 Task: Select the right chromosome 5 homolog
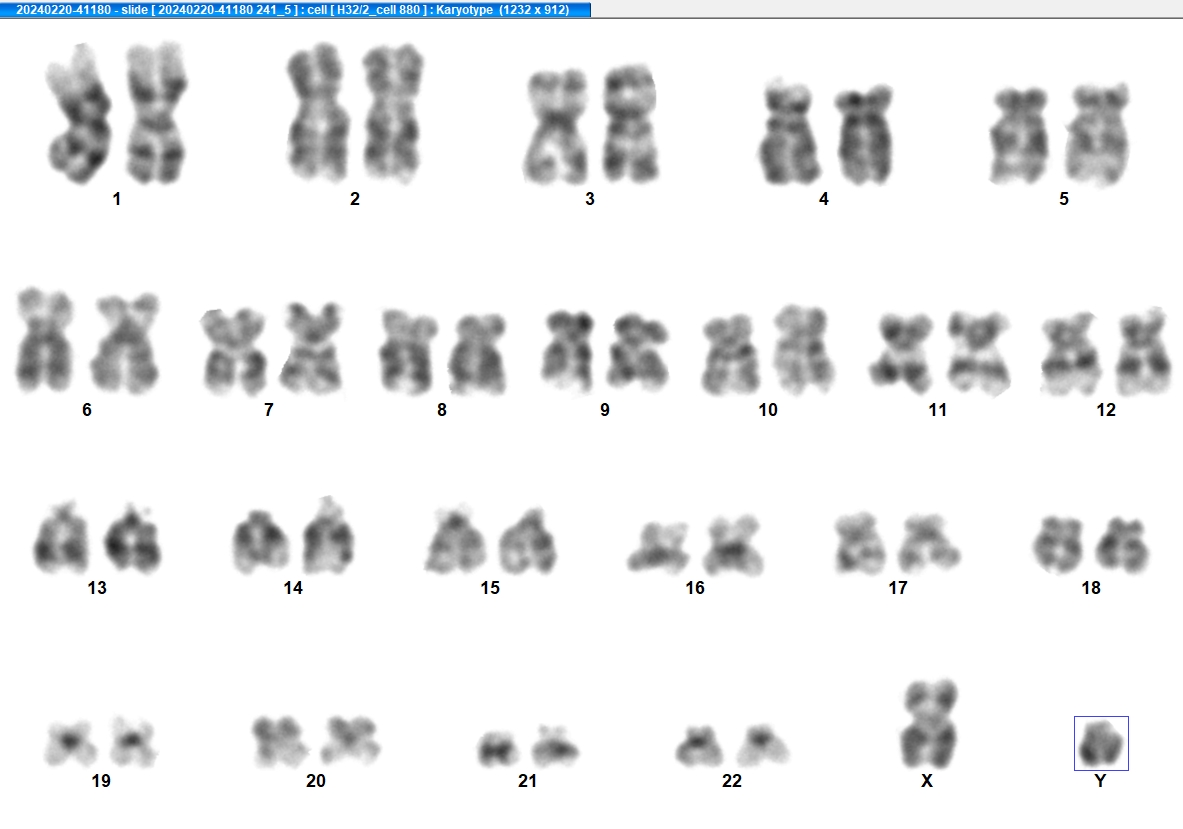point(1098,135)
